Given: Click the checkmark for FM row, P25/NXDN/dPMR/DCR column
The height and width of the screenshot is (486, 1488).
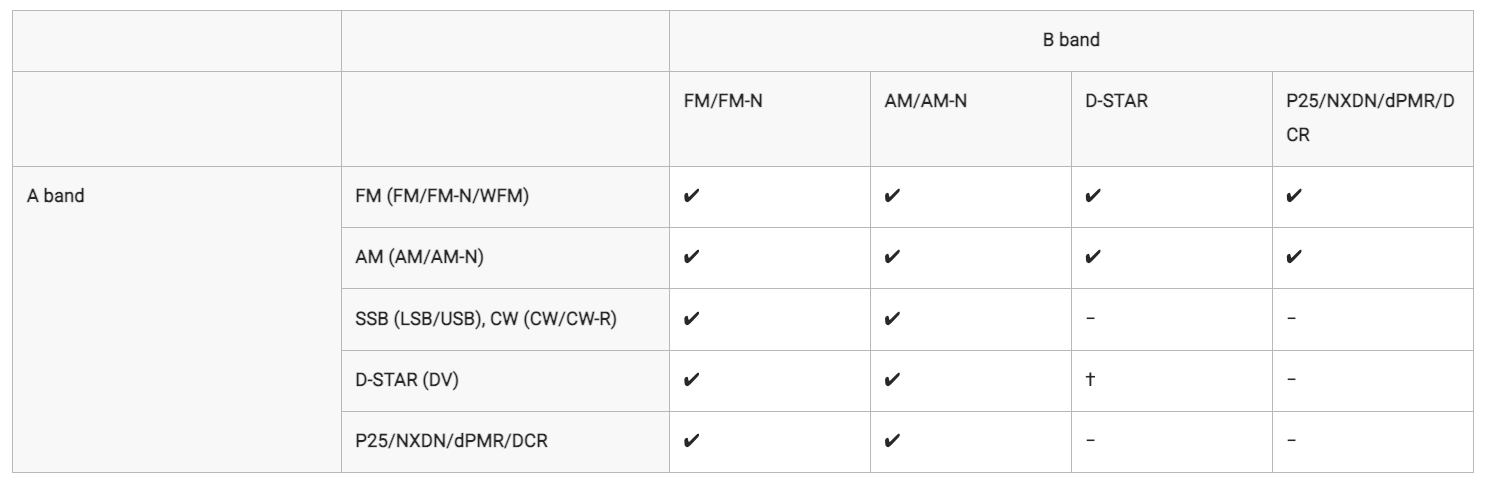Looking at the screenshot, I should tap(1292, 195).
